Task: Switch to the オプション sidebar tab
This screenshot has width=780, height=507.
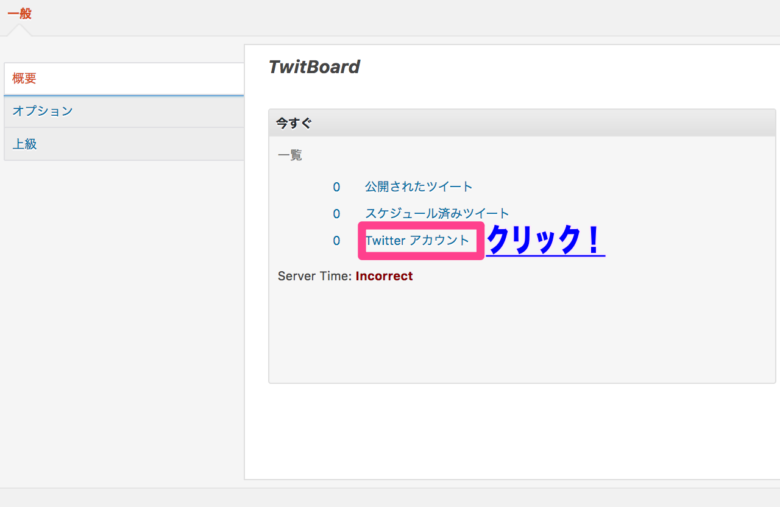Action: [x=124, y=111]
